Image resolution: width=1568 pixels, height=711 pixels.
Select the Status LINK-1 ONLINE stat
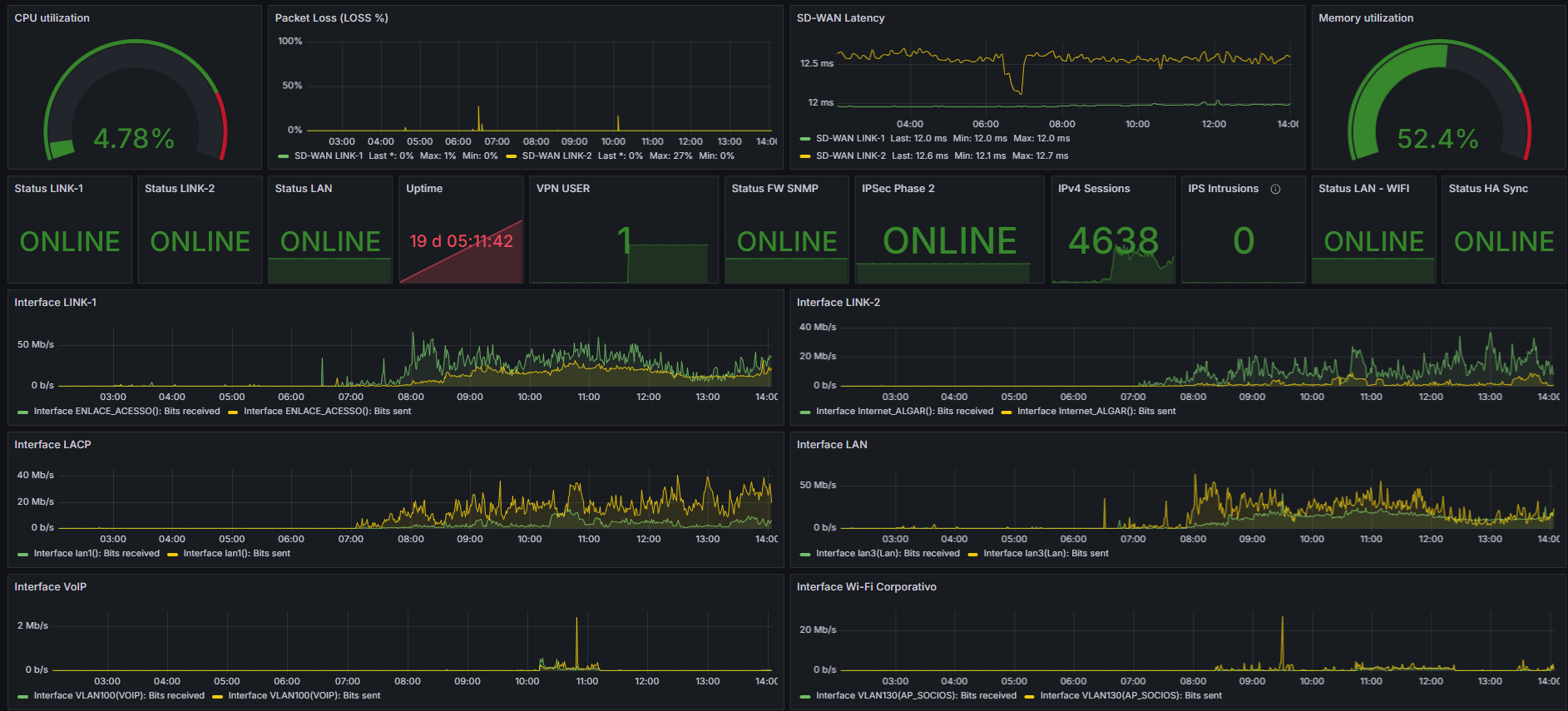tap(70, 241)
